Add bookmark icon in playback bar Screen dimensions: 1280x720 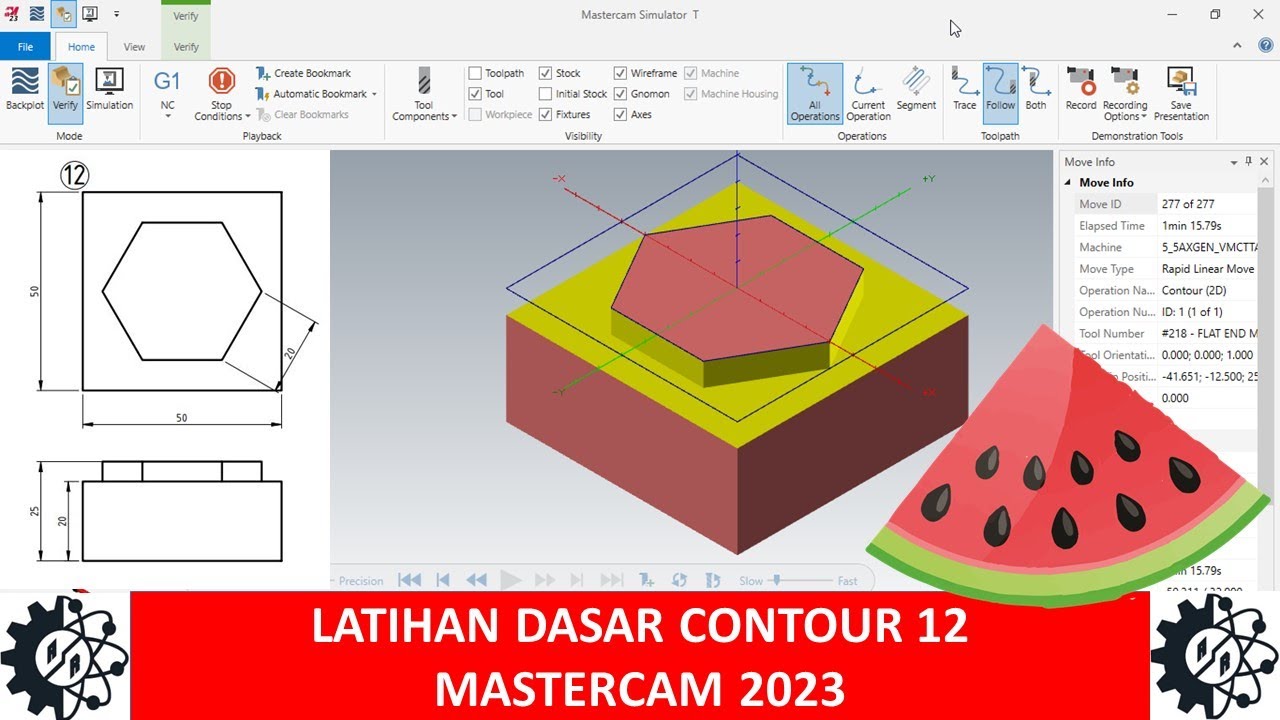point(647,580)
